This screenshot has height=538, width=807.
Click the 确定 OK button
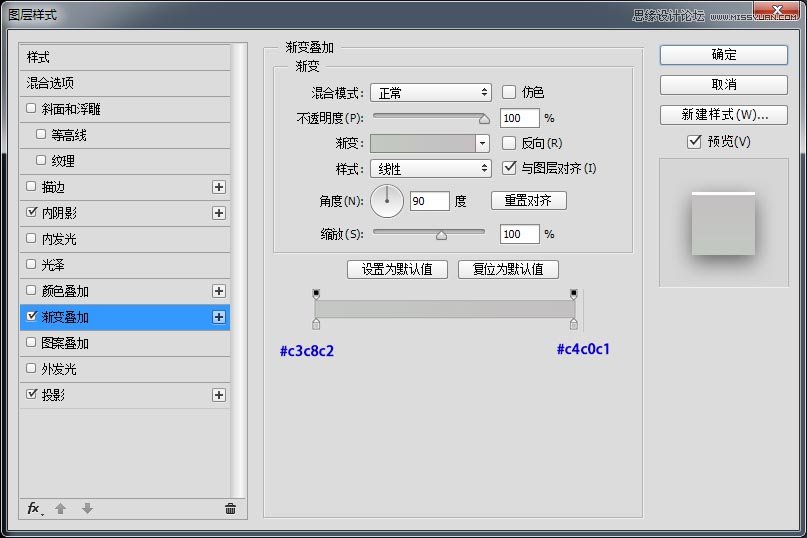(724, 55)
